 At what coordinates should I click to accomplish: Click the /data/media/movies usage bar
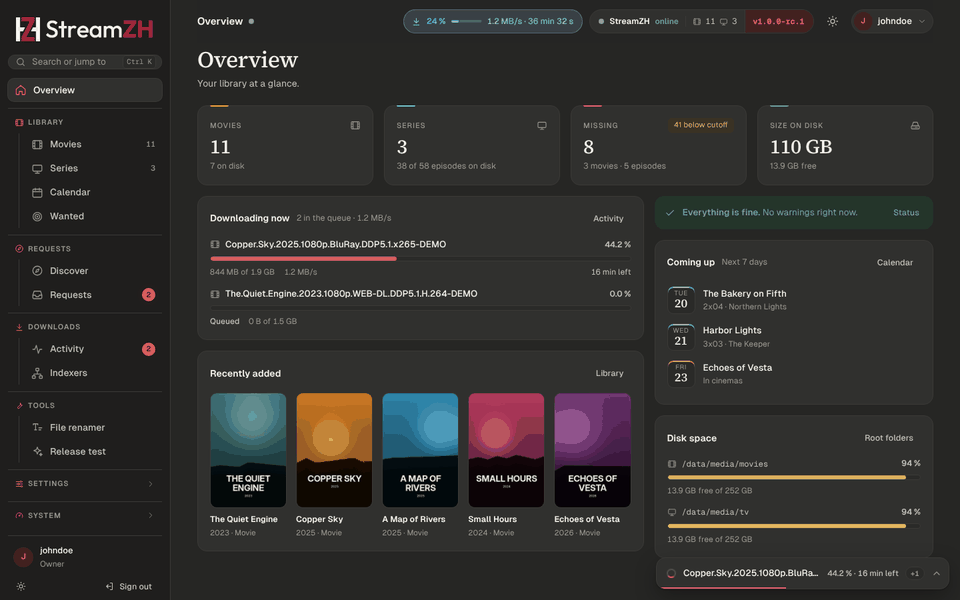(x=793, y=478)
